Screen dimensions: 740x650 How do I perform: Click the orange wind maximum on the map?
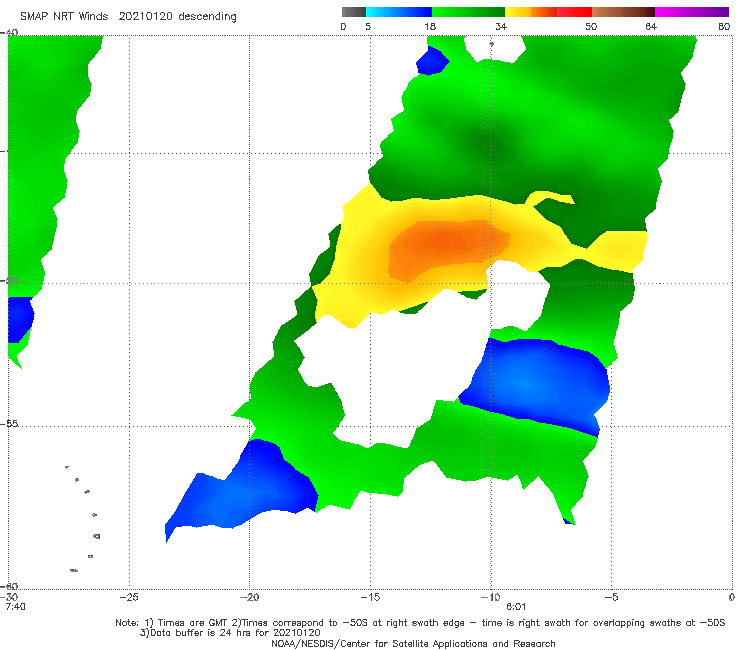446,245
